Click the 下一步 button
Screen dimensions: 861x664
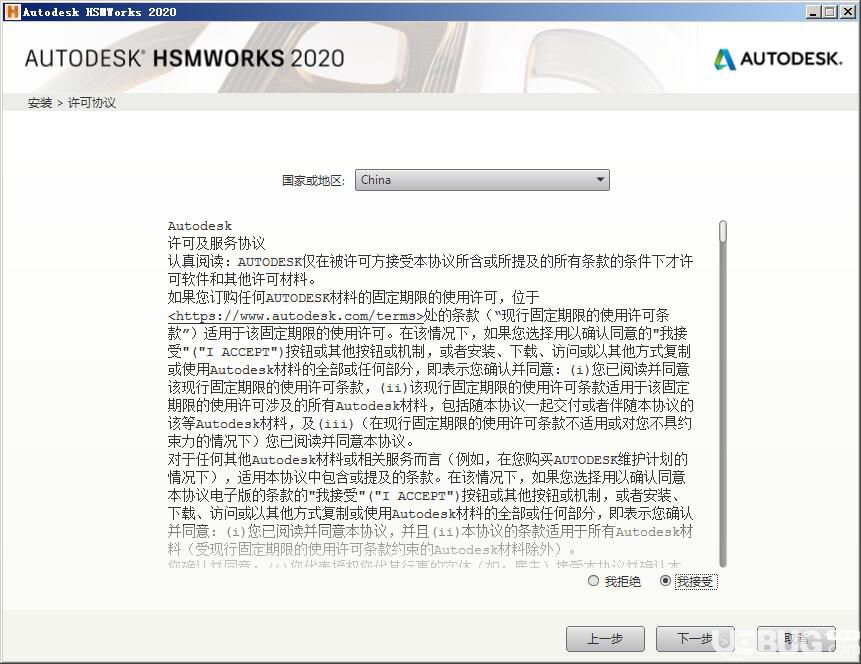[695, 639]
